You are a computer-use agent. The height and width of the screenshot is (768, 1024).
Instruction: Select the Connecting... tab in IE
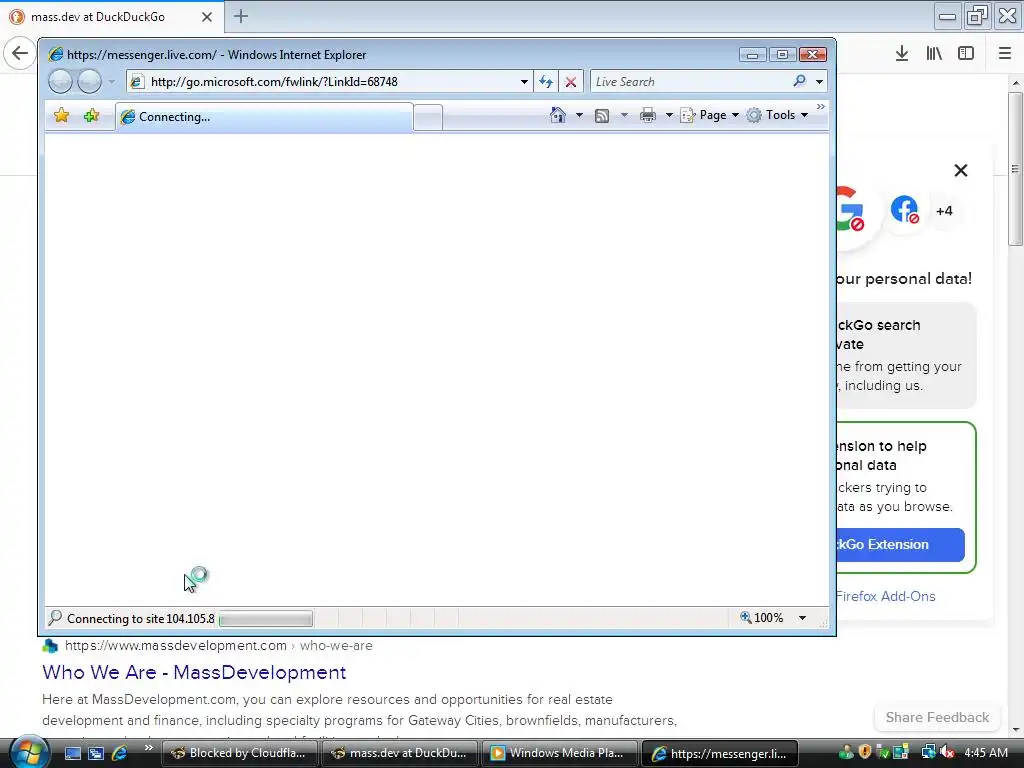click(264, 117)
